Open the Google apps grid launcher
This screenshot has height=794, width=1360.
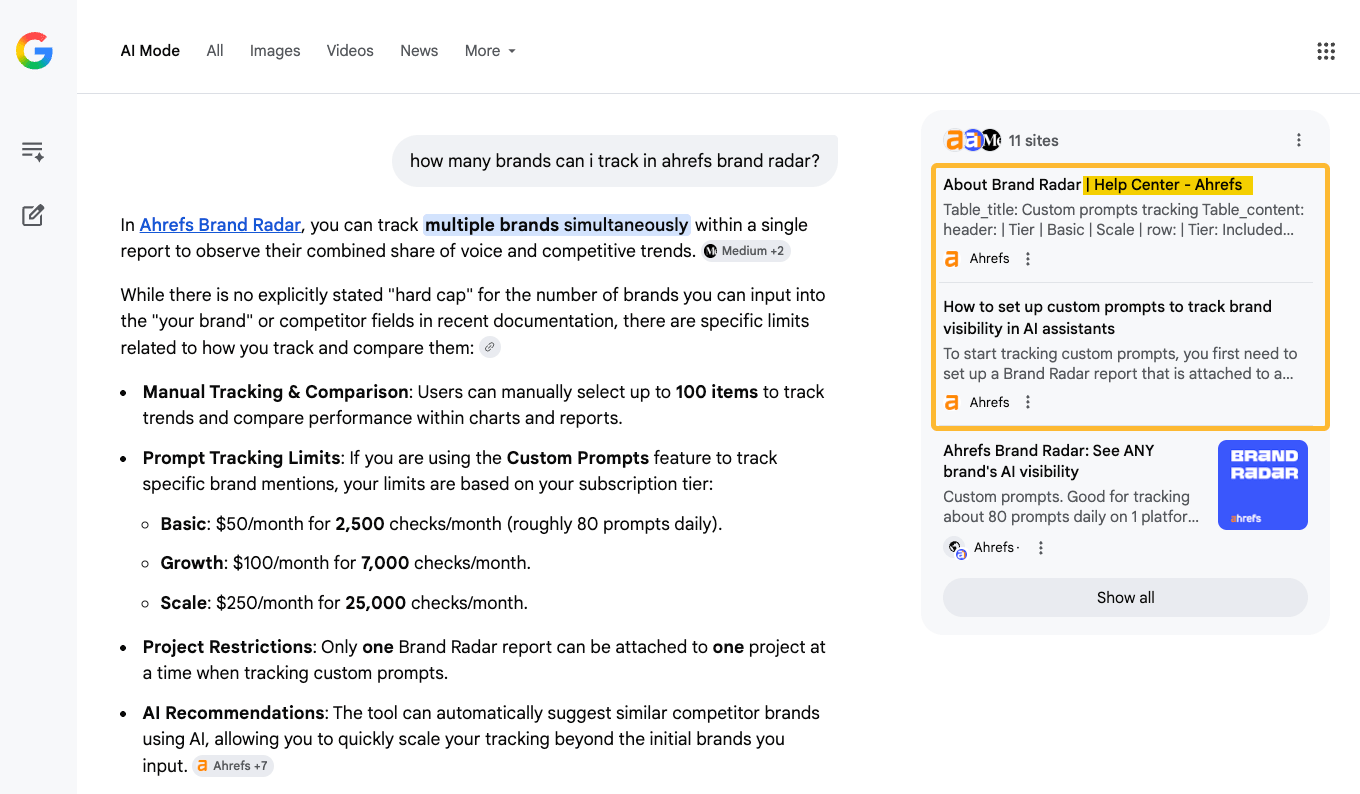(1326, 50)
